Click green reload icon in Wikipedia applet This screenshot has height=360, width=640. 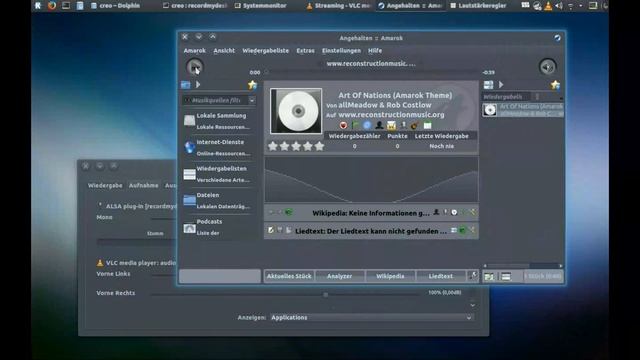pos(289,212)
